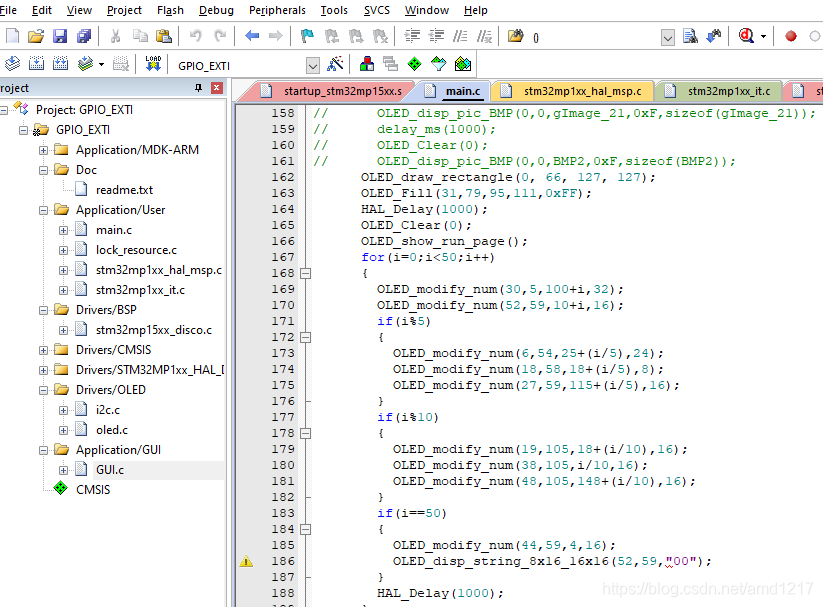Viewport: 823px width, 607px height.
Task: Select GUI.c in the project tree
Action: 110,470
